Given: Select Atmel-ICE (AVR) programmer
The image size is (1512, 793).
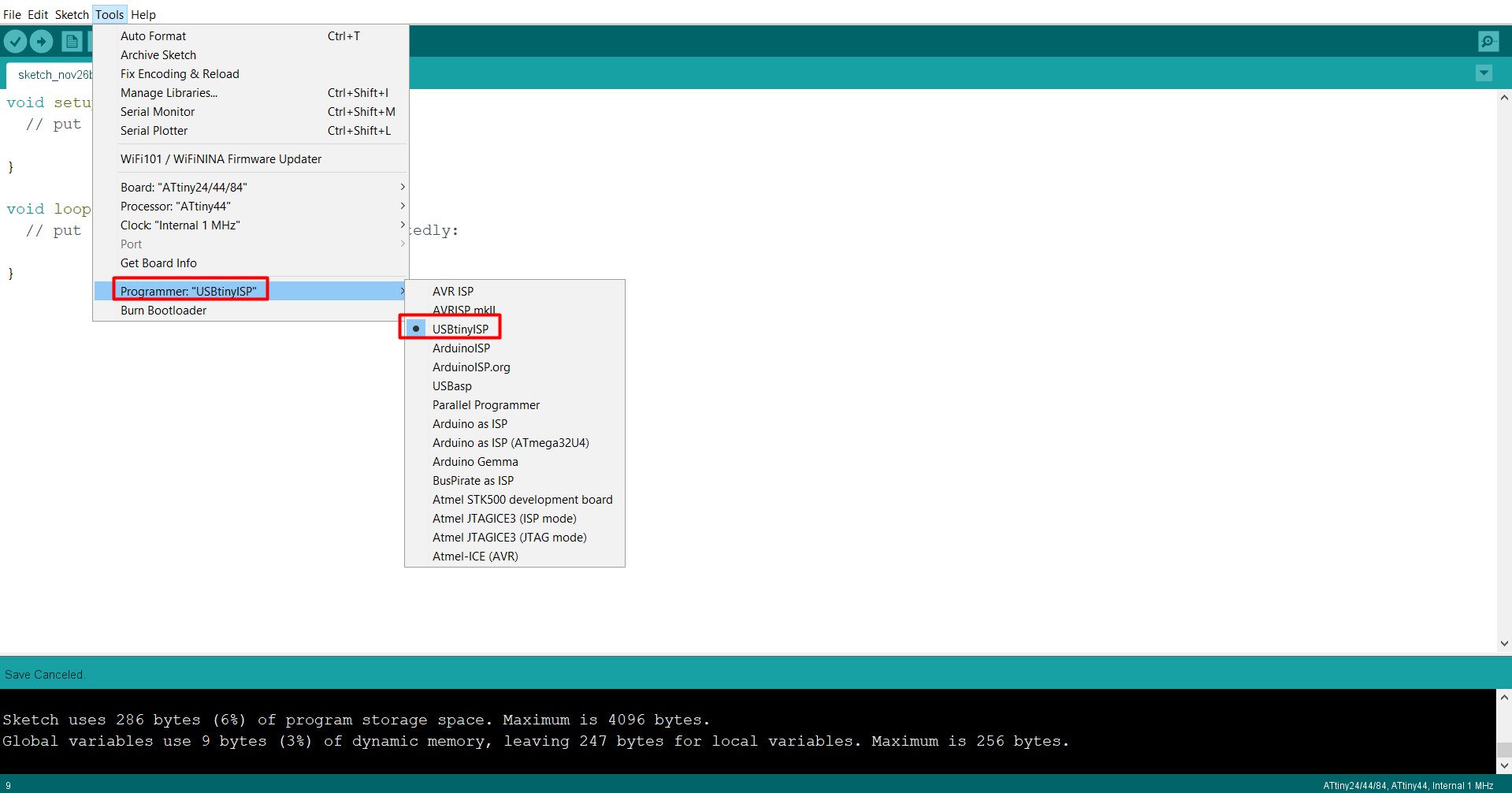Looking at the screenshot, I should click(x=515, y=557).
